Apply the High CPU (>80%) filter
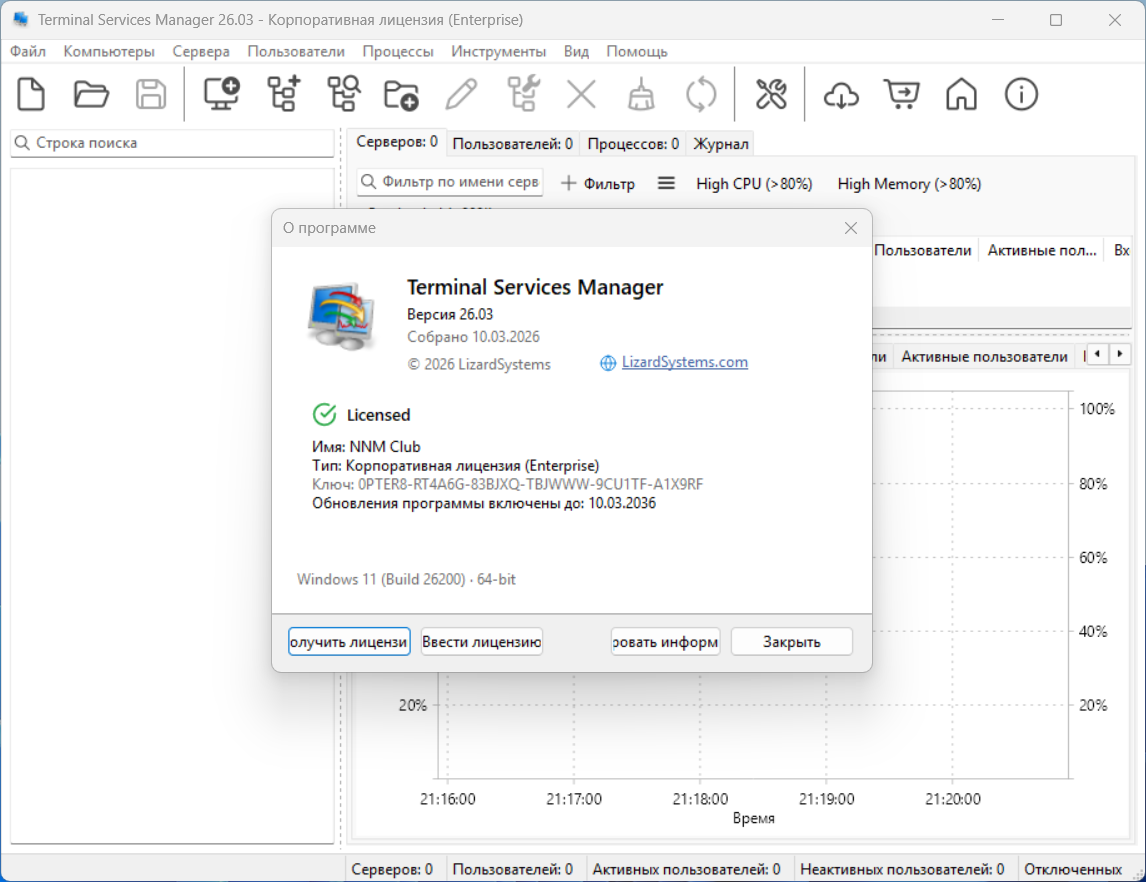1146x882 pixels. point(754,183)
